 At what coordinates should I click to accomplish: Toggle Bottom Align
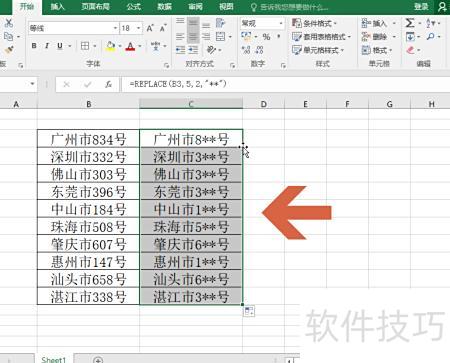(206, 24)
